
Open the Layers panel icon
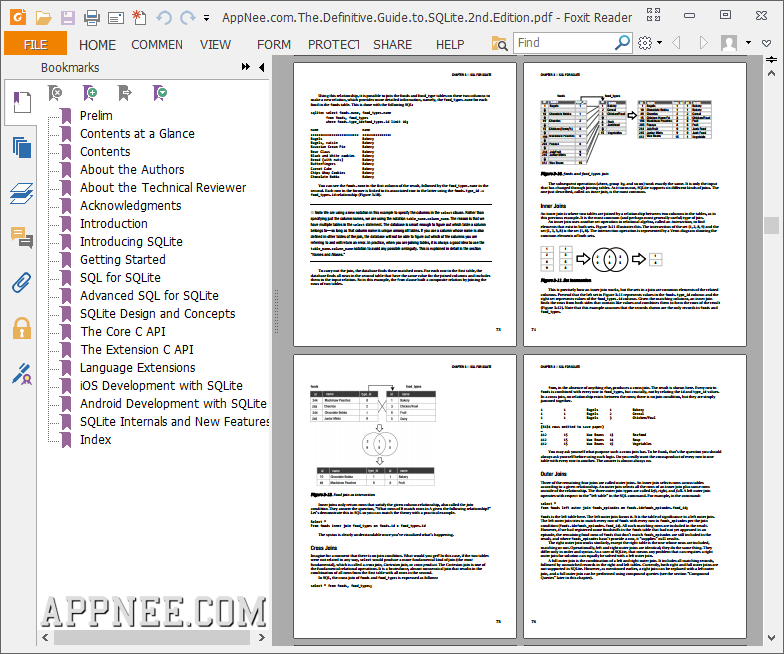pyautogui.click(x=22, y=193)
